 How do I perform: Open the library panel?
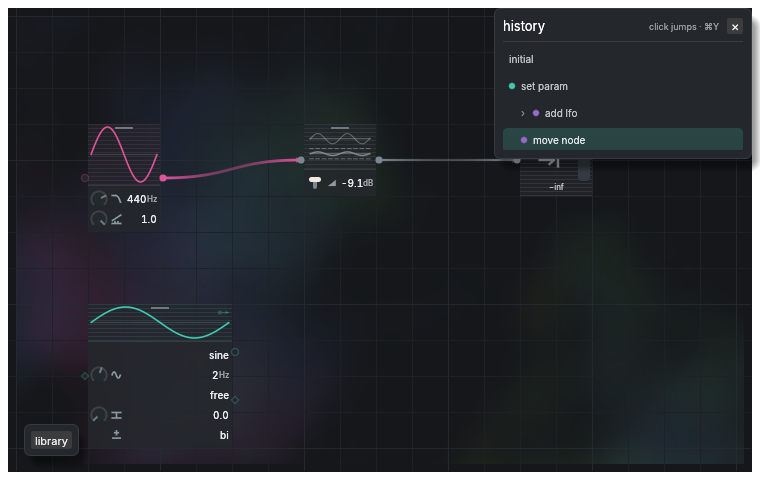[x=51, y=441]
